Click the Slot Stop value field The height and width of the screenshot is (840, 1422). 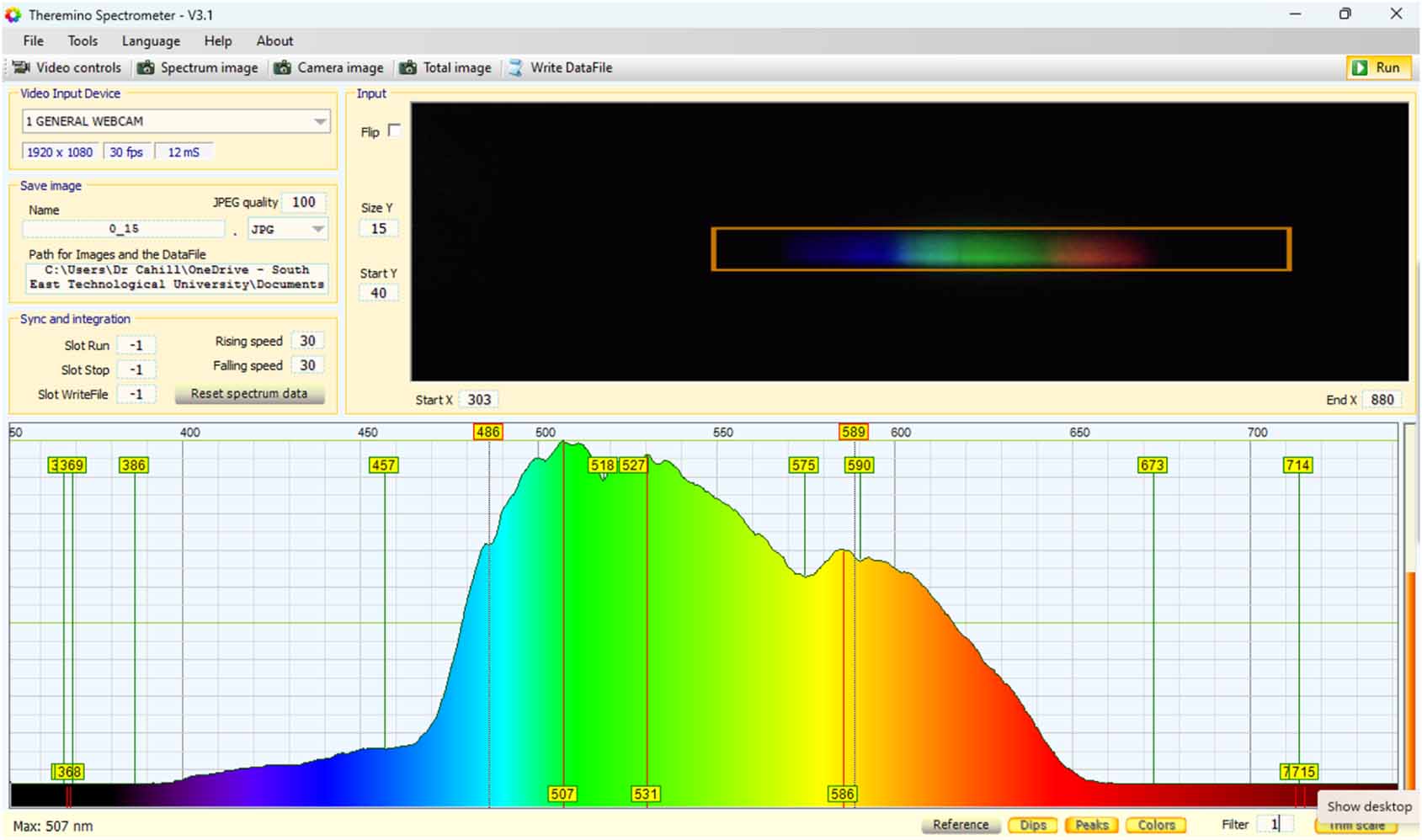click(136, 369)
